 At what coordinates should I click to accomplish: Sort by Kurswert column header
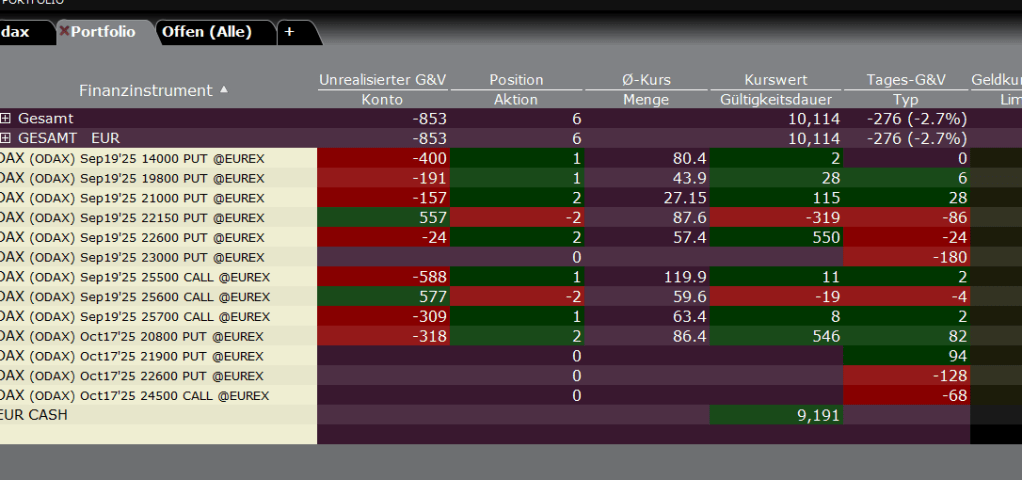pos(776,80)
